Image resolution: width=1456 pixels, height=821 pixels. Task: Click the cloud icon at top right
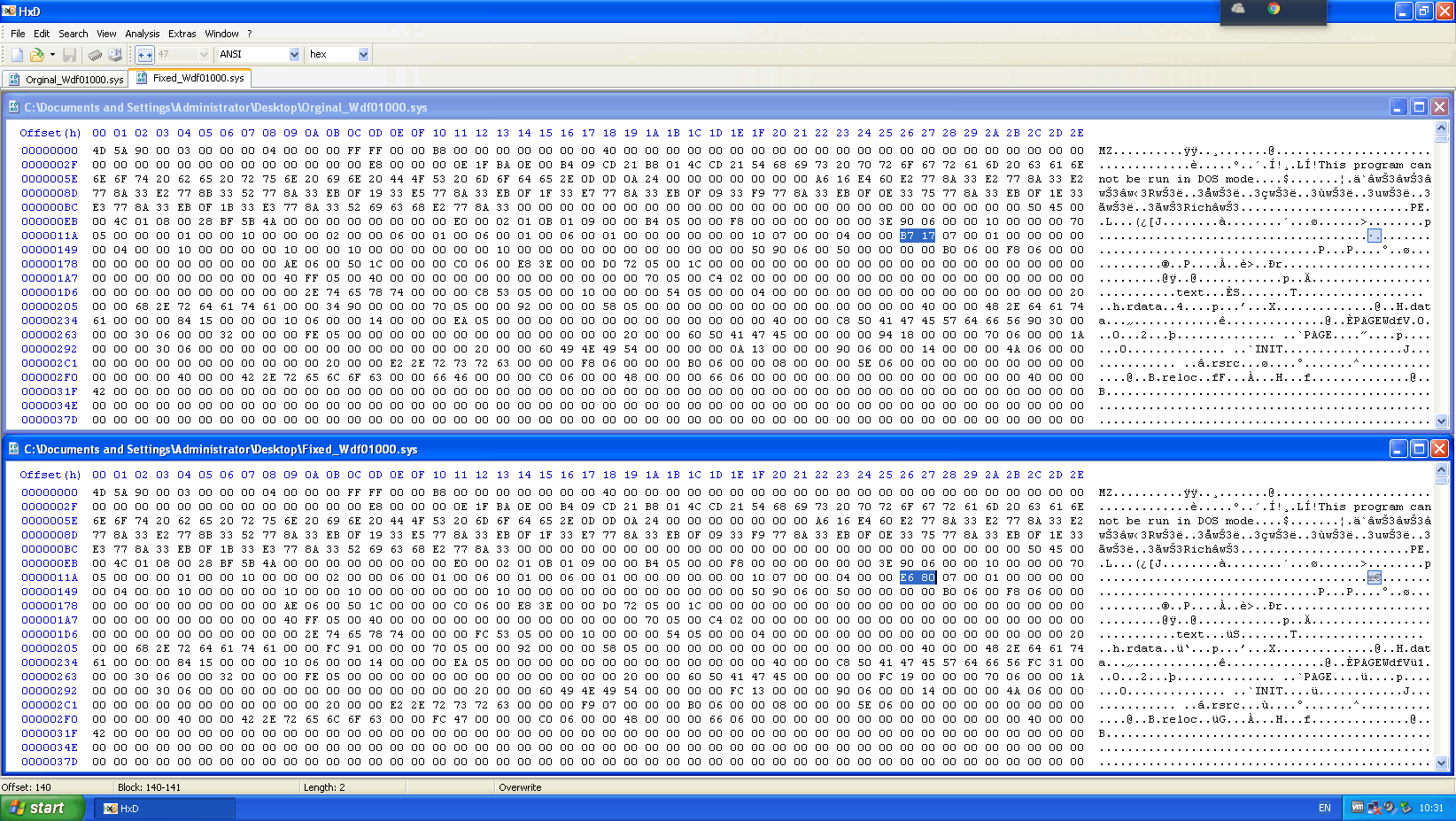pos(1238,9)
